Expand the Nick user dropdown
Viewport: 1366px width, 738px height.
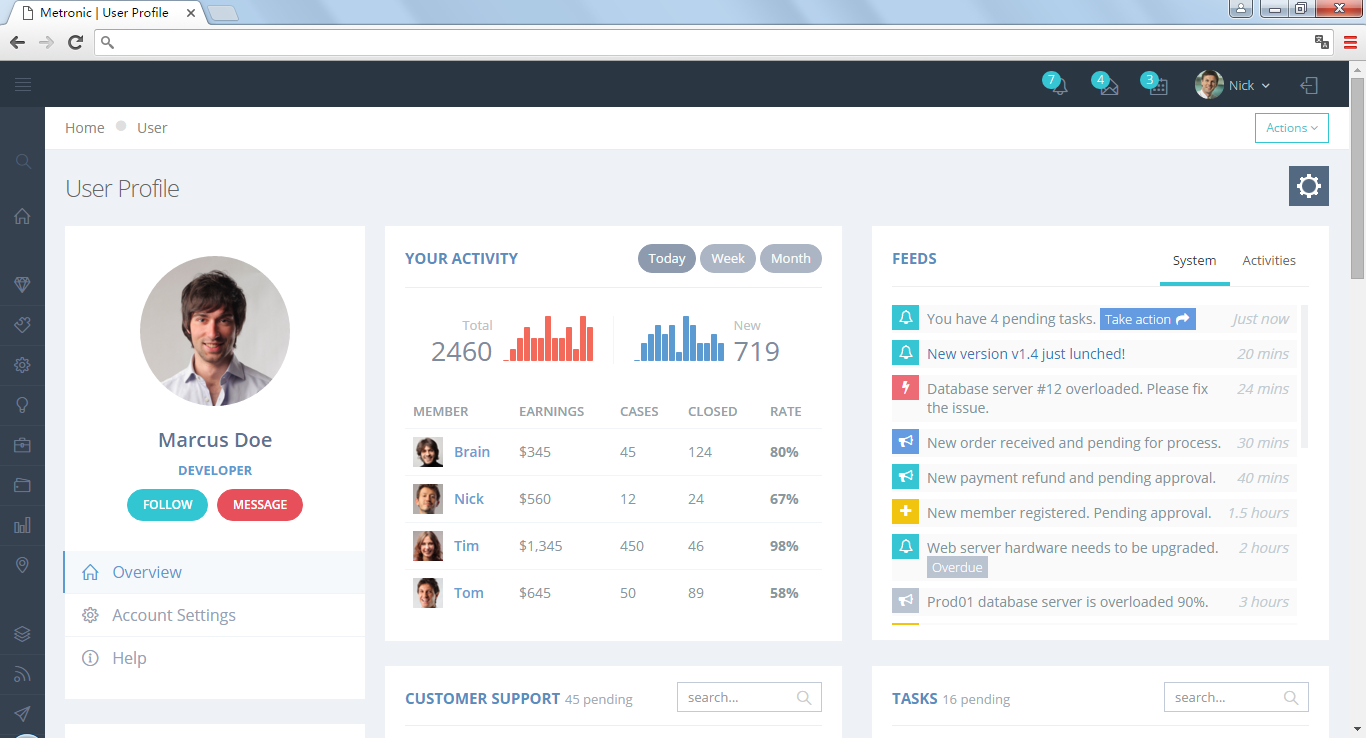click(1233, 86)
